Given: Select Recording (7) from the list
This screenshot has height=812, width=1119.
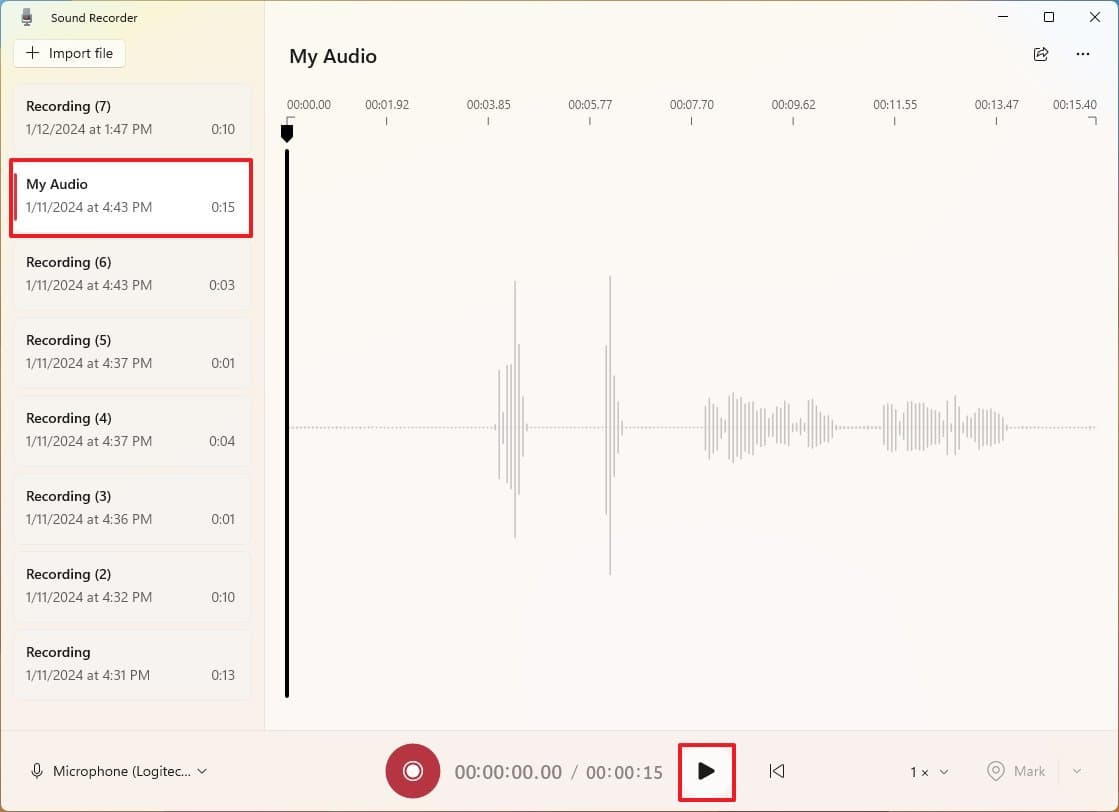Looking at the screenshot, I should (130, 118).
